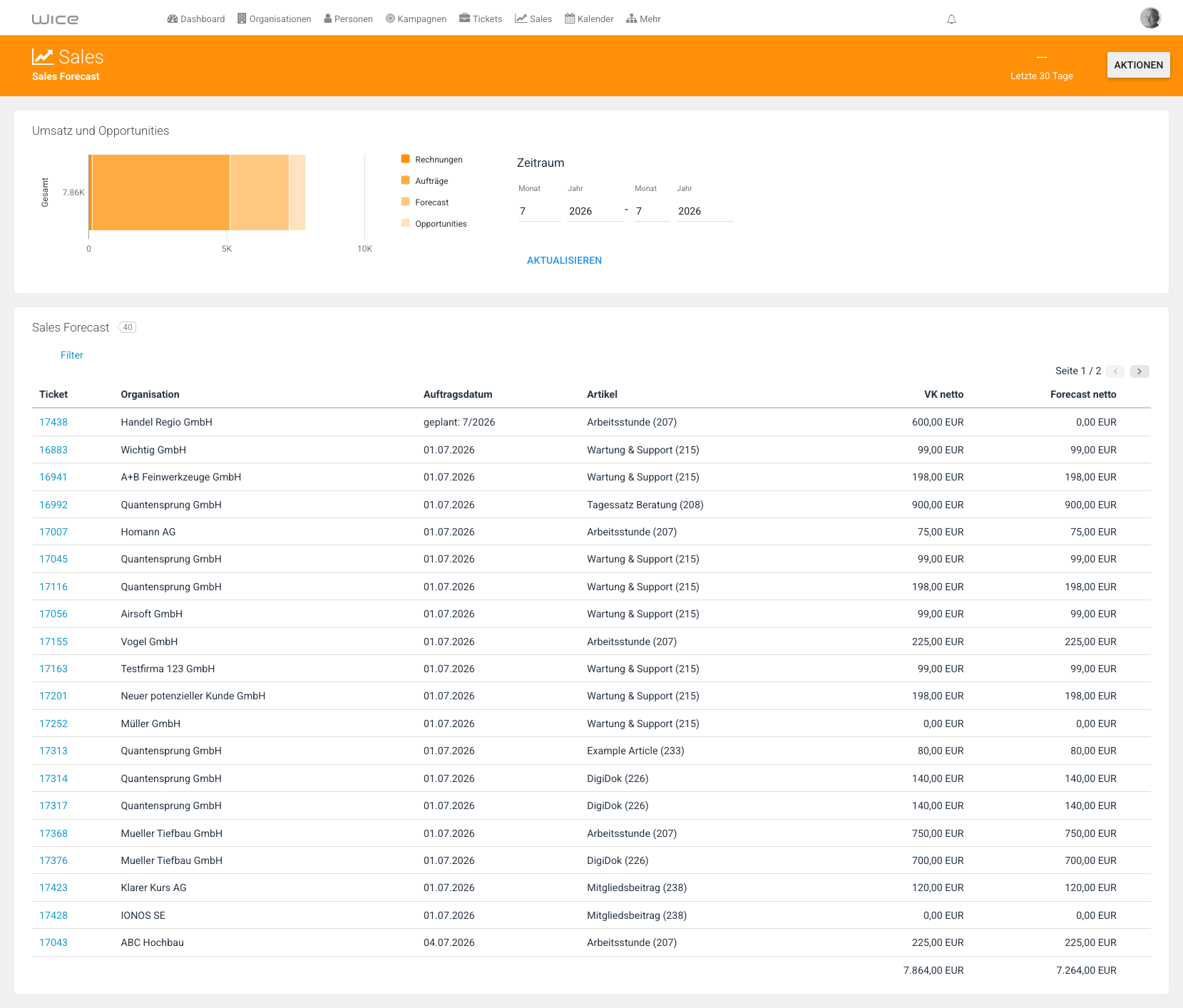Image resolution: width=1183 pixels, height=1008 pixels.
Task: Open the Kalender navigation item
Action: pos(589,19)
